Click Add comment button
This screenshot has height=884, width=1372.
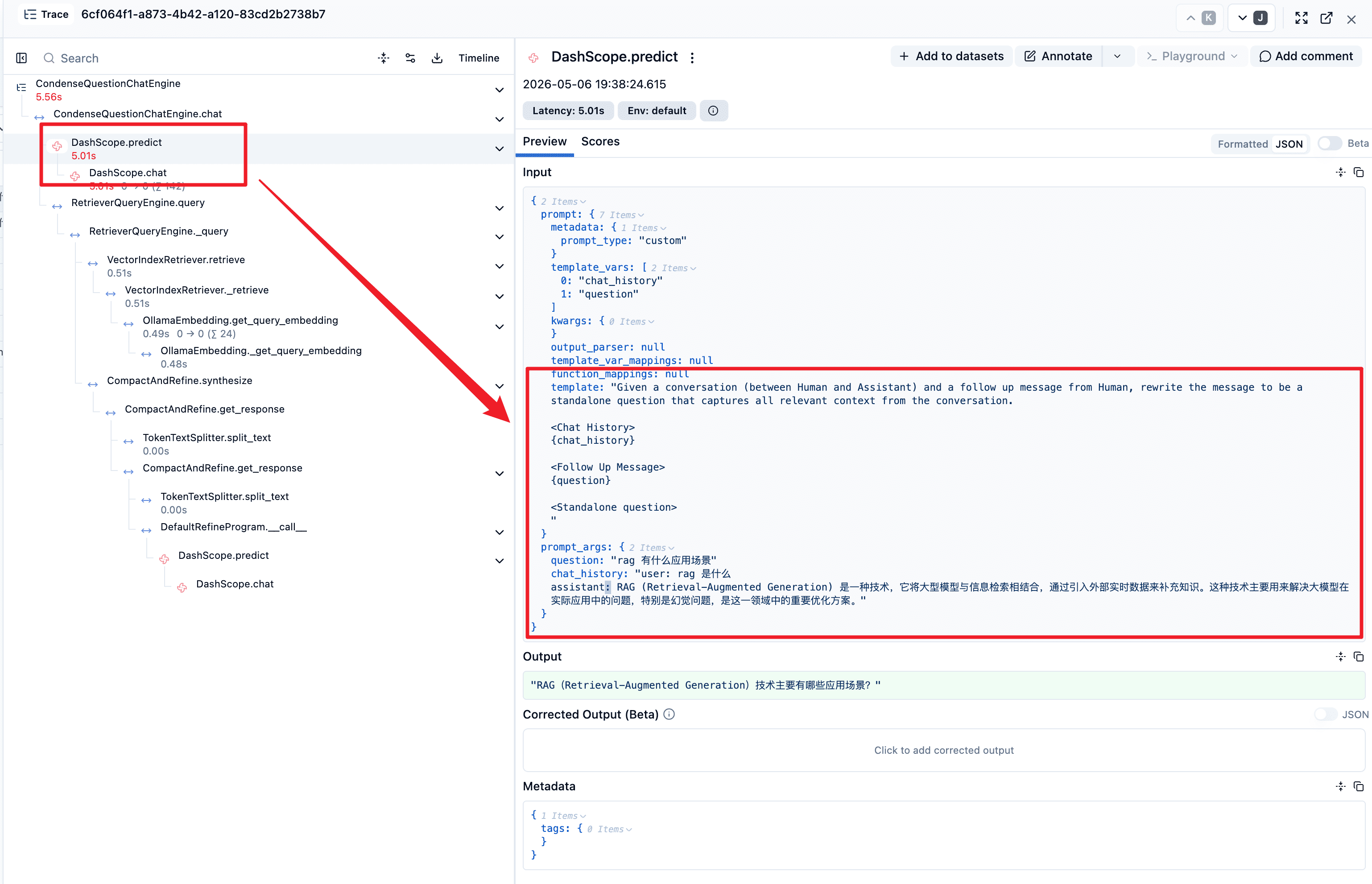pos(1306,56)
